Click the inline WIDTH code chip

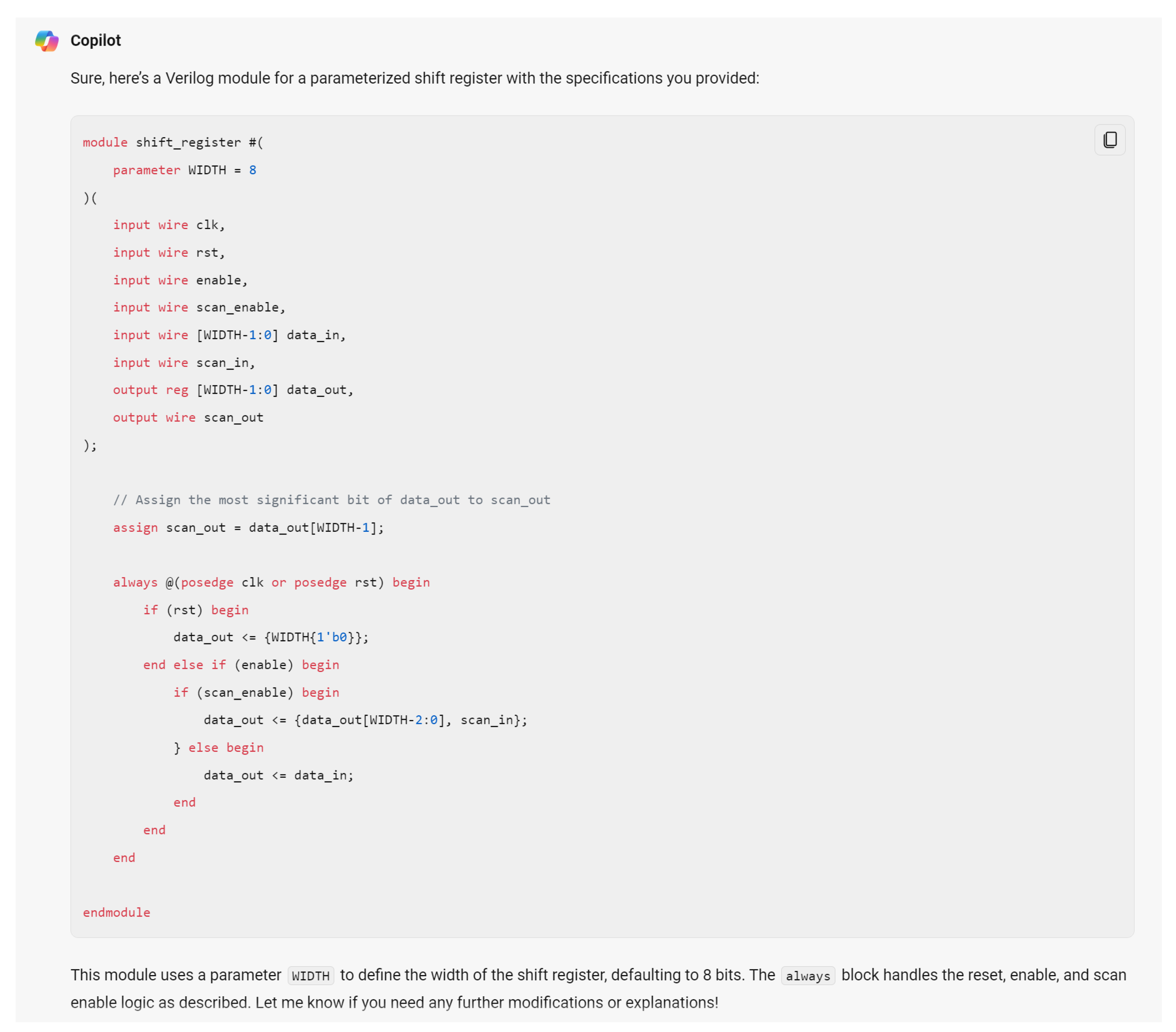click(310, 976)
